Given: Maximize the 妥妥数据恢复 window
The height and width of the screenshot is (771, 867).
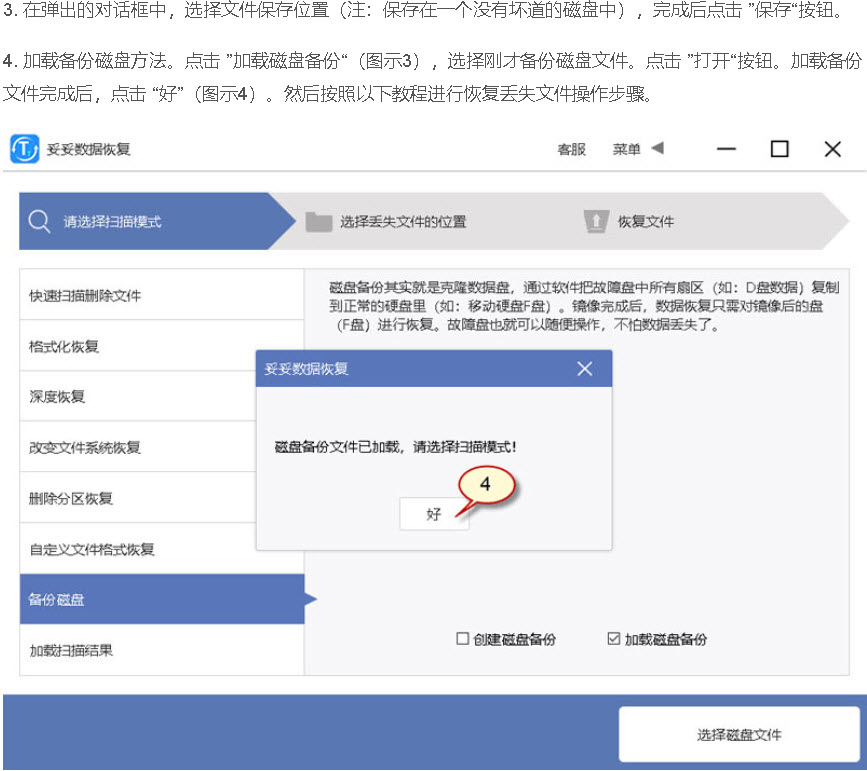Looking at the screenshot, I should click(780, 149).
